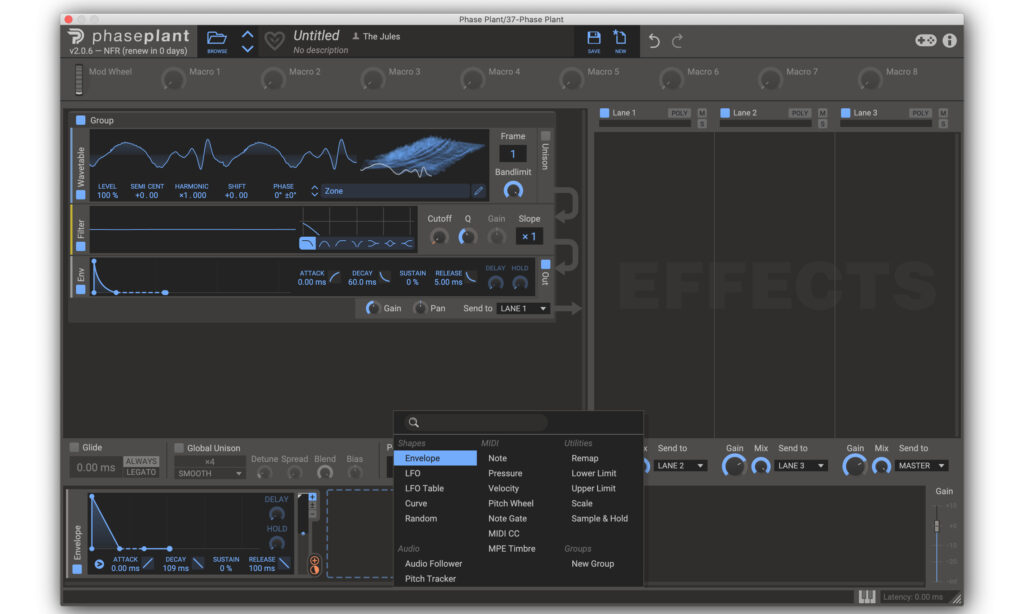The height and width of the screenshot is (614, 1024).
Task: Select the notch filter shape icon
Action: tap(357, 244)
